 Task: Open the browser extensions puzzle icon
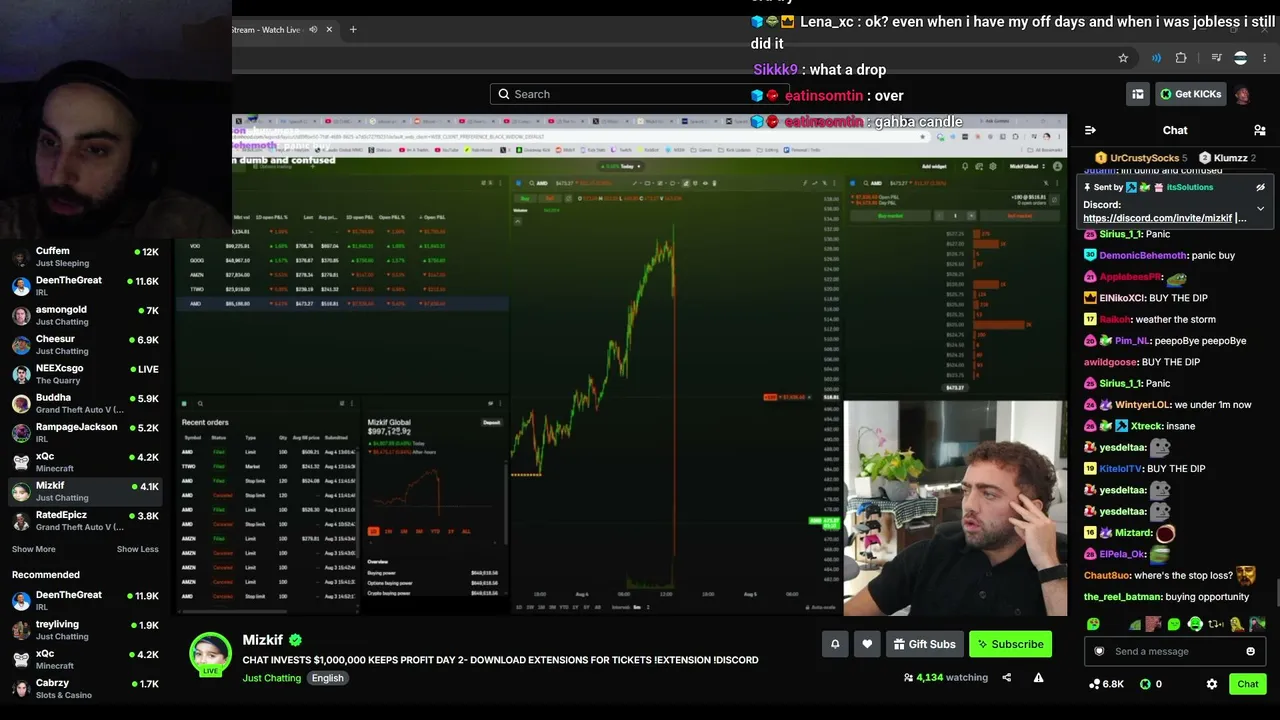[1181, 58]
